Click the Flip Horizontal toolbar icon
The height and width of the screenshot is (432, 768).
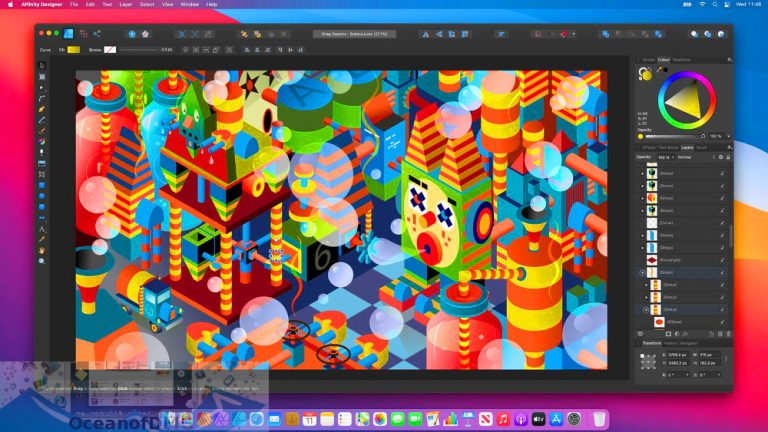pyautogui.click(x=426, y=34)
